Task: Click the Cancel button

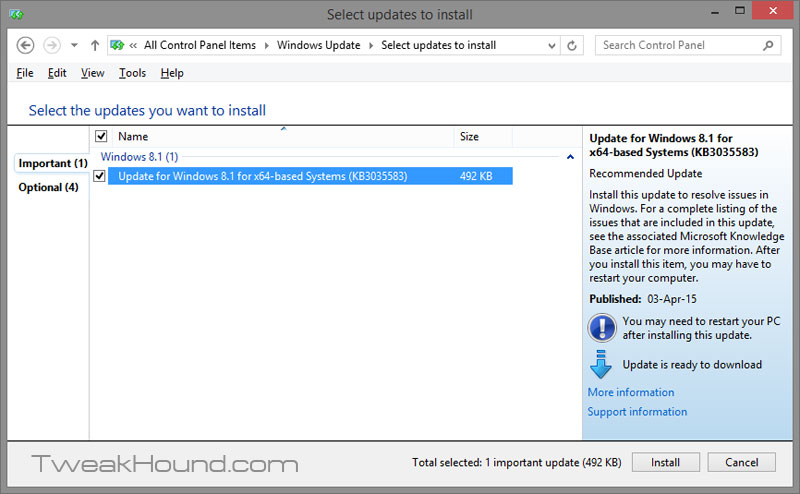Action: tap(741, 462)
